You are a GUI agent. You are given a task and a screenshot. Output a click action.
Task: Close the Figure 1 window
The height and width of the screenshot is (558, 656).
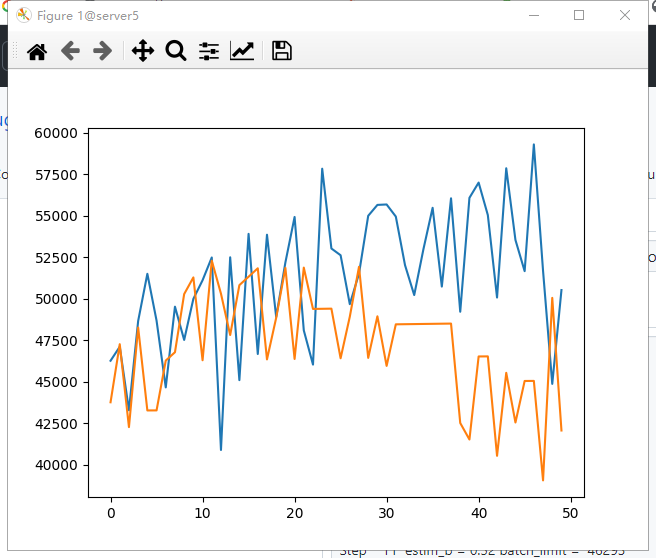point(625,15)
